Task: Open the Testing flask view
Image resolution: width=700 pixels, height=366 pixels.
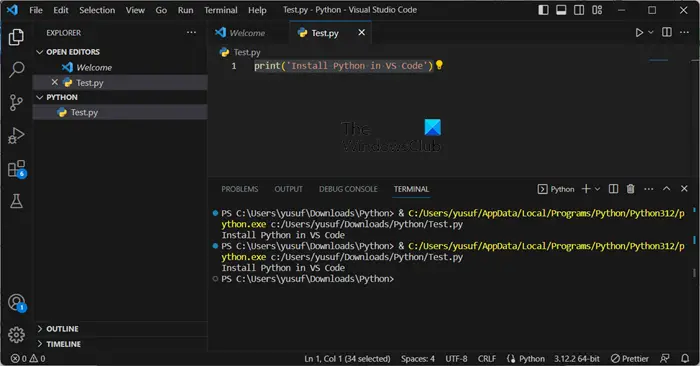Action: point(16,201)
